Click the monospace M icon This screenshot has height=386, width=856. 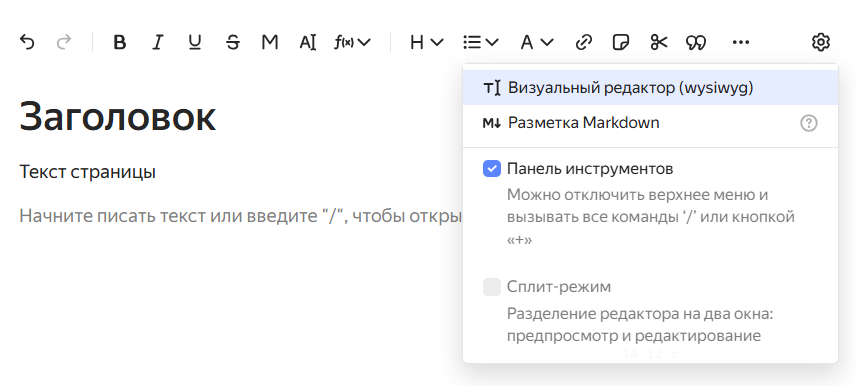click(270, 42)
